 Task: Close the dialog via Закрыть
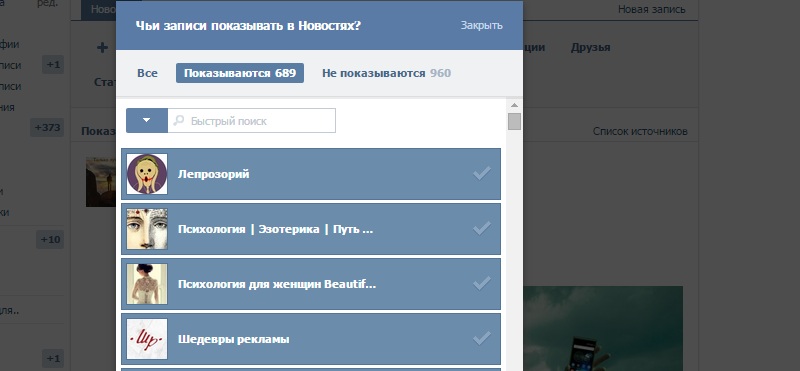[x=482, y=26]
